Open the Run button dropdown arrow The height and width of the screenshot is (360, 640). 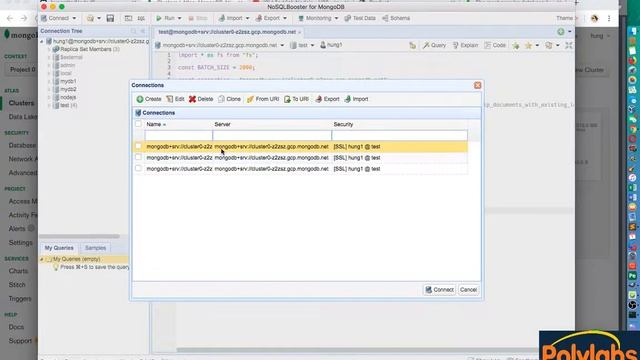point(179,18)
